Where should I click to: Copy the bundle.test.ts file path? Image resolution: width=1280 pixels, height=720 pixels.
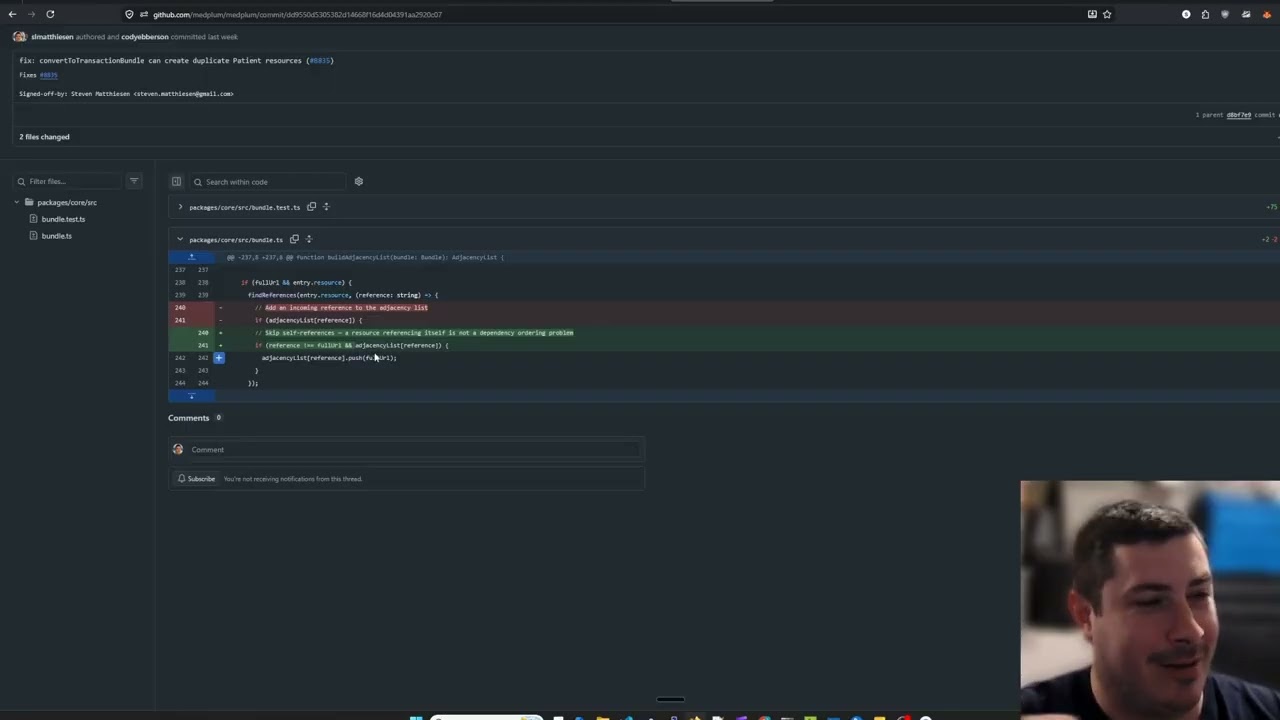click(311, 207)
